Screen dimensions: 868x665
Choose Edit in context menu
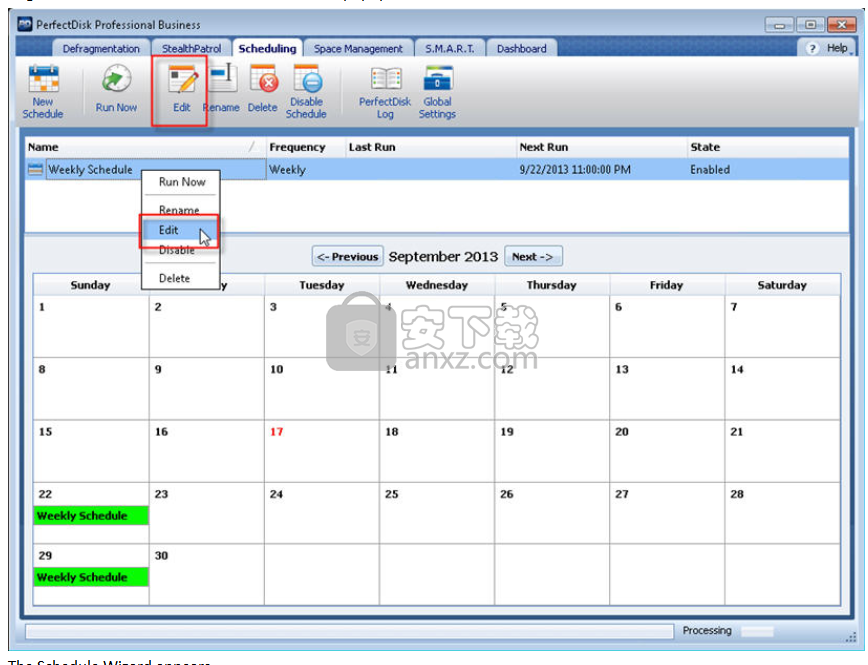[x=179, y=230]
